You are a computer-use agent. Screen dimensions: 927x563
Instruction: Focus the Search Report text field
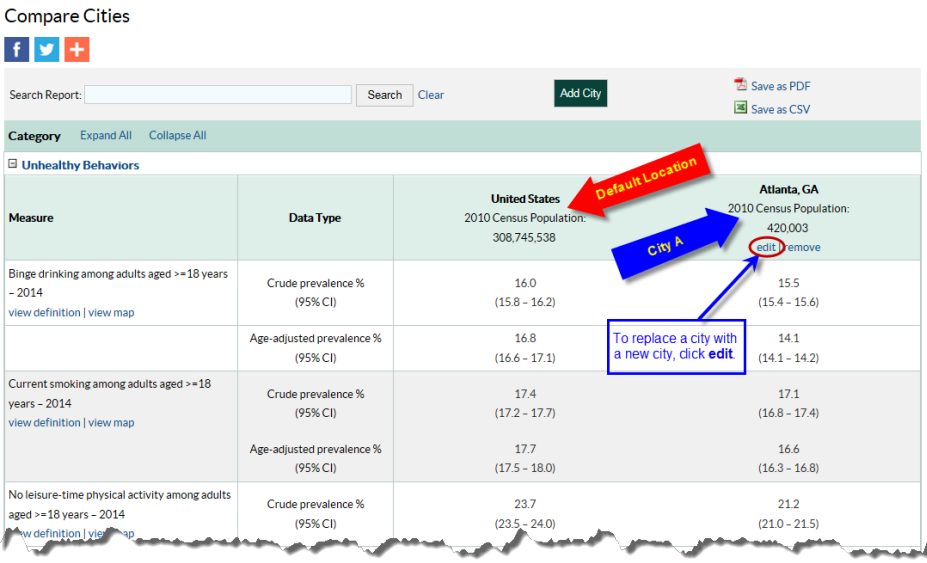coord(218,95)
